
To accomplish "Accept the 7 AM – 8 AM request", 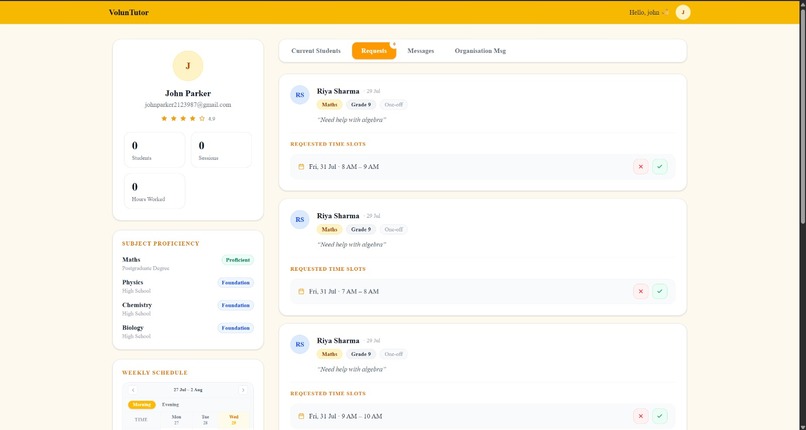I will pos(660,291).
